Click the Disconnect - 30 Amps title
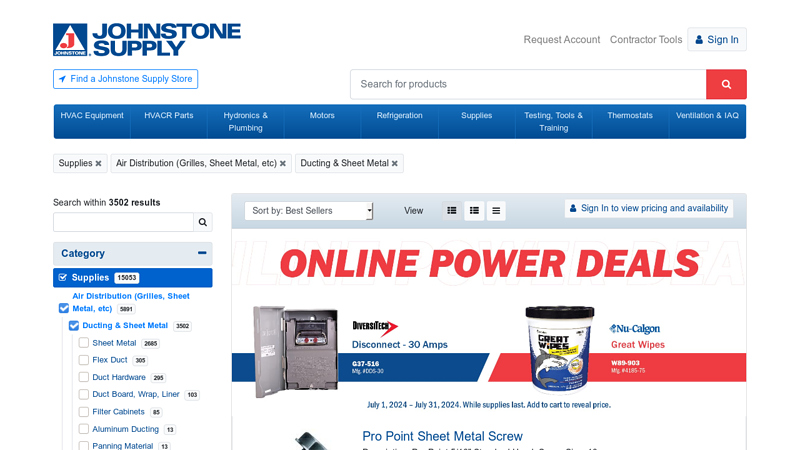 (399, 345)
